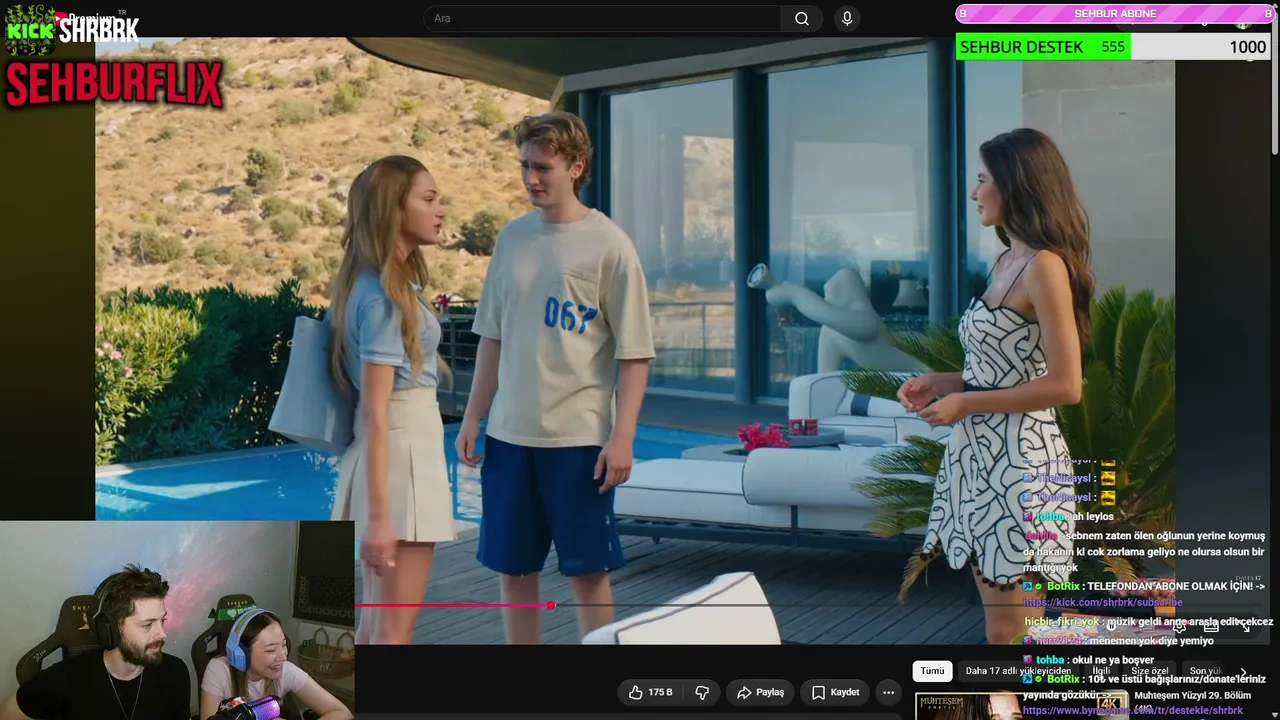The height and width of the screenshot is (720, 1280).
Task: Click the scrollbar down arrow
Action: coord(1275,713)
